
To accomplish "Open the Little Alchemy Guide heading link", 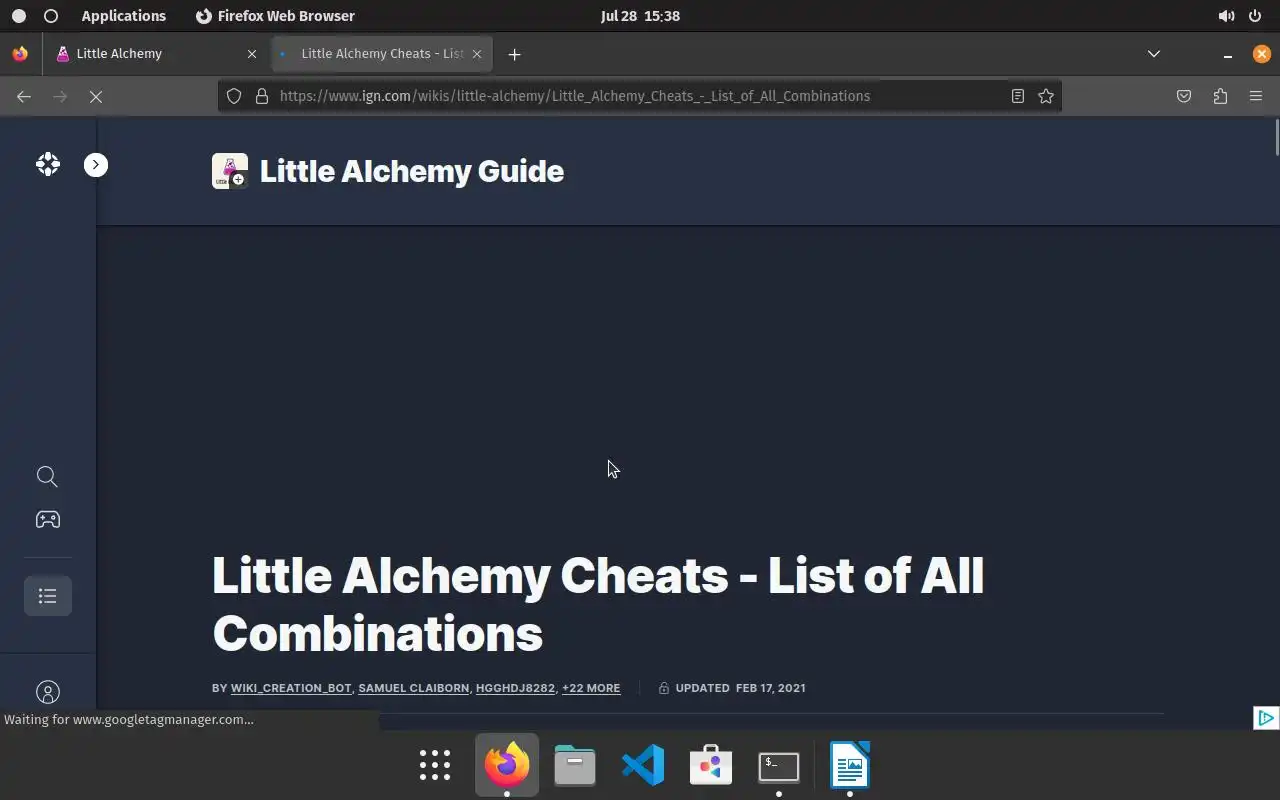I will (411, 171).
